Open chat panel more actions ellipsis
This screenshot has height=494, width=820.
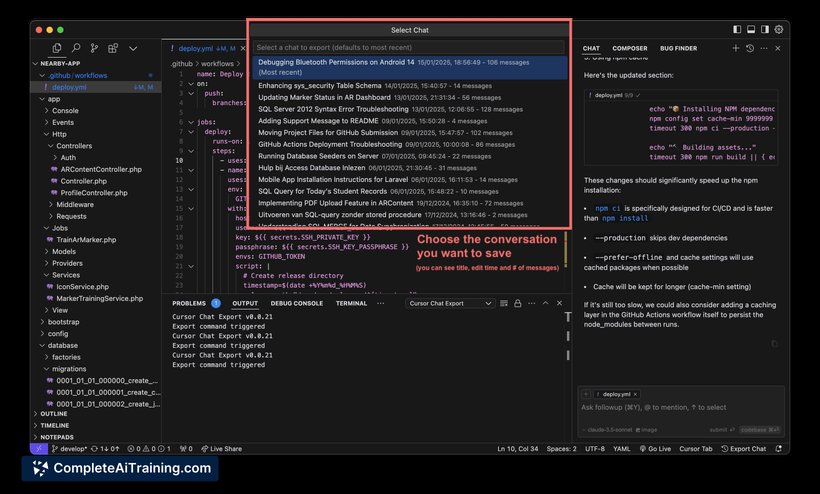point(764,48)
